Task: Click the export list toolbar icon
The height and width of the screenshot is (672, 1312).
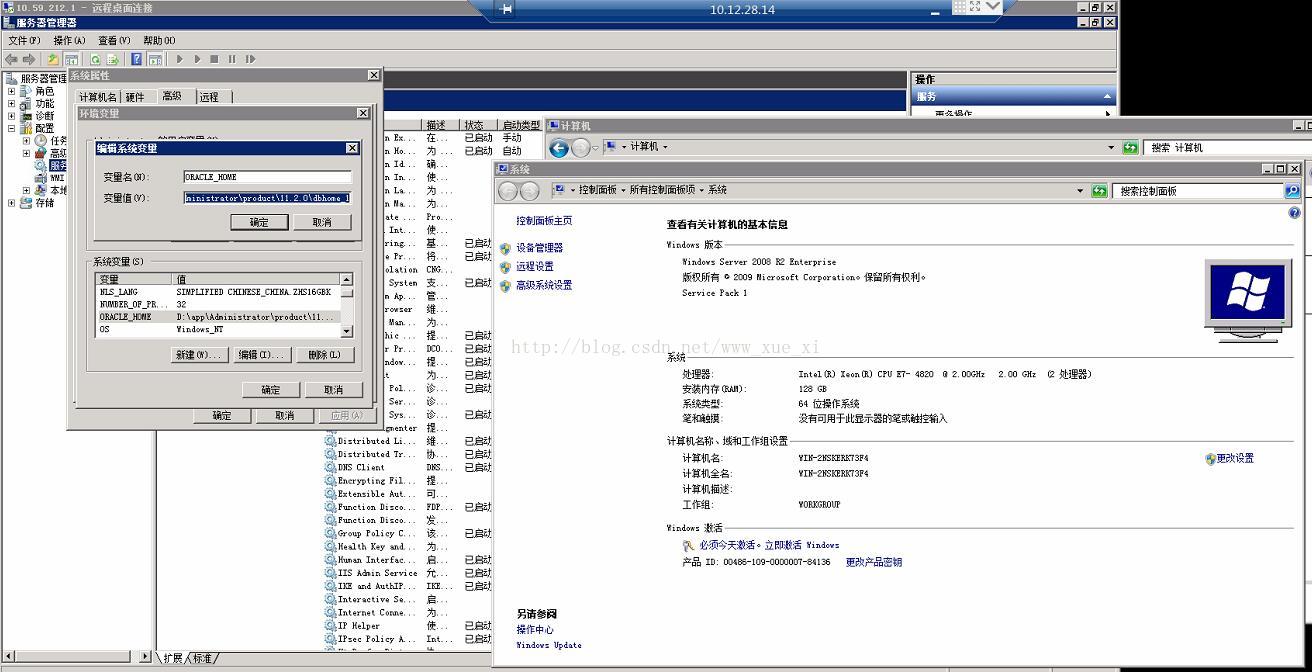Action: (113, 59)
